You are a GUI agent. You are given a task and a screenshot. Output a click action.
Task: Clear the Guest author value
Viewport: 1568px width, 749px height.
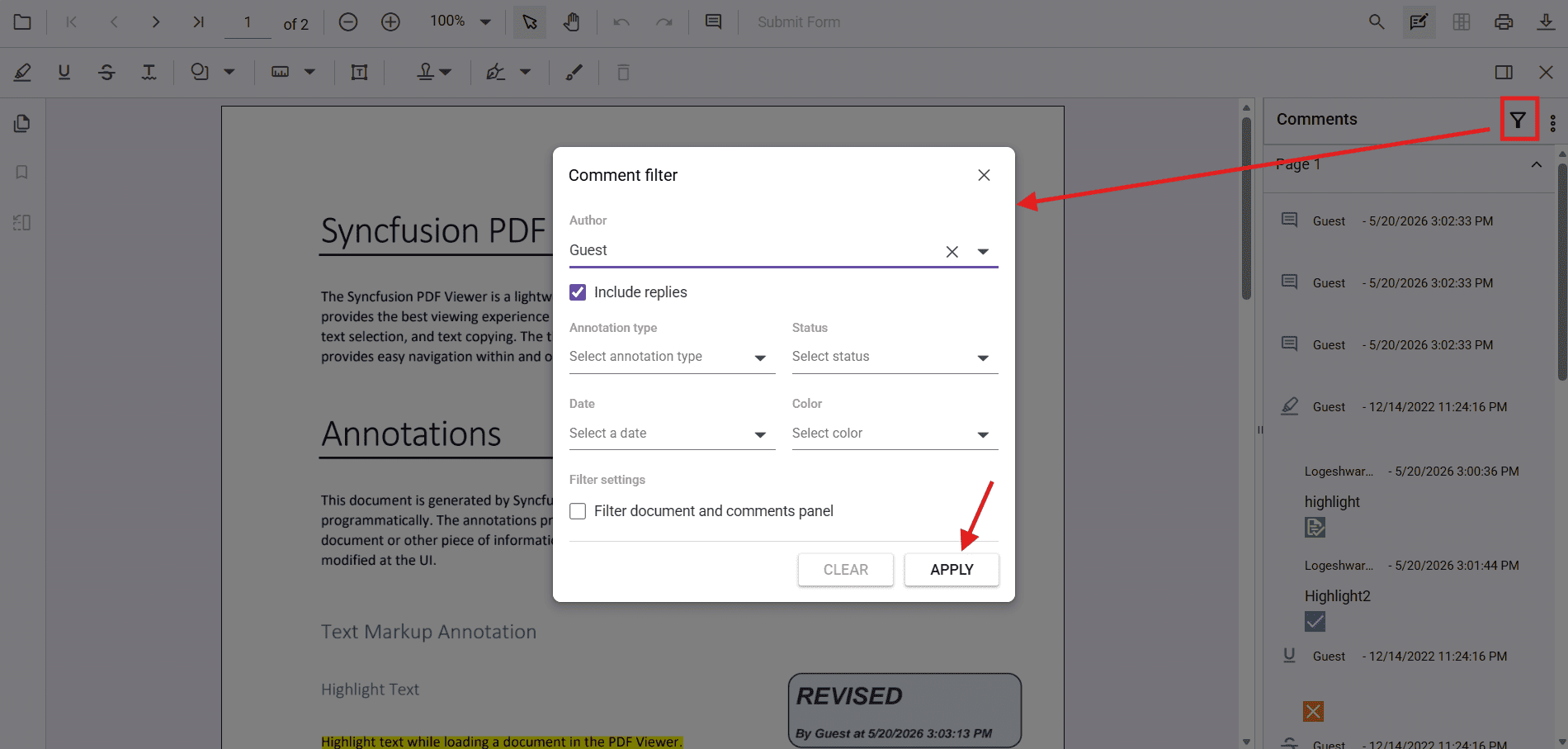click(952, 252)
